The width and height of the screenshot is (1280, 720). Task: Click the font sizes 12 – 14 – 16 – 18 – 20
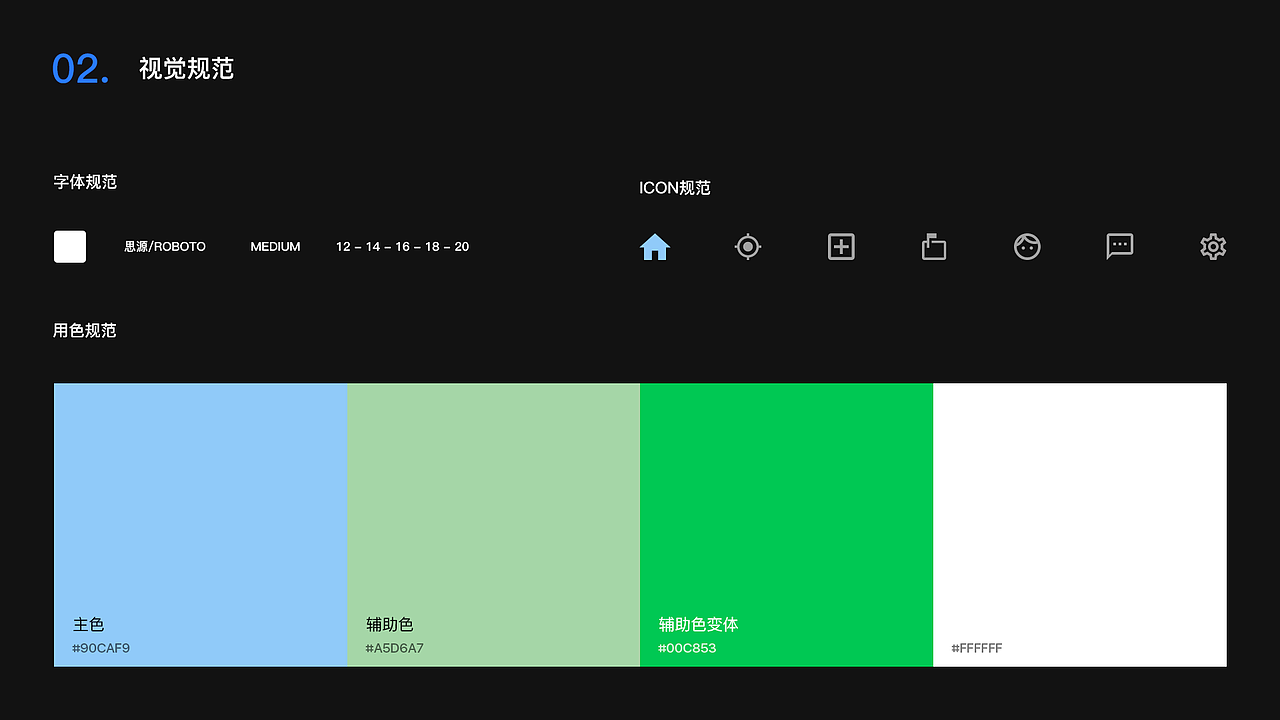(x=402, y=246)
